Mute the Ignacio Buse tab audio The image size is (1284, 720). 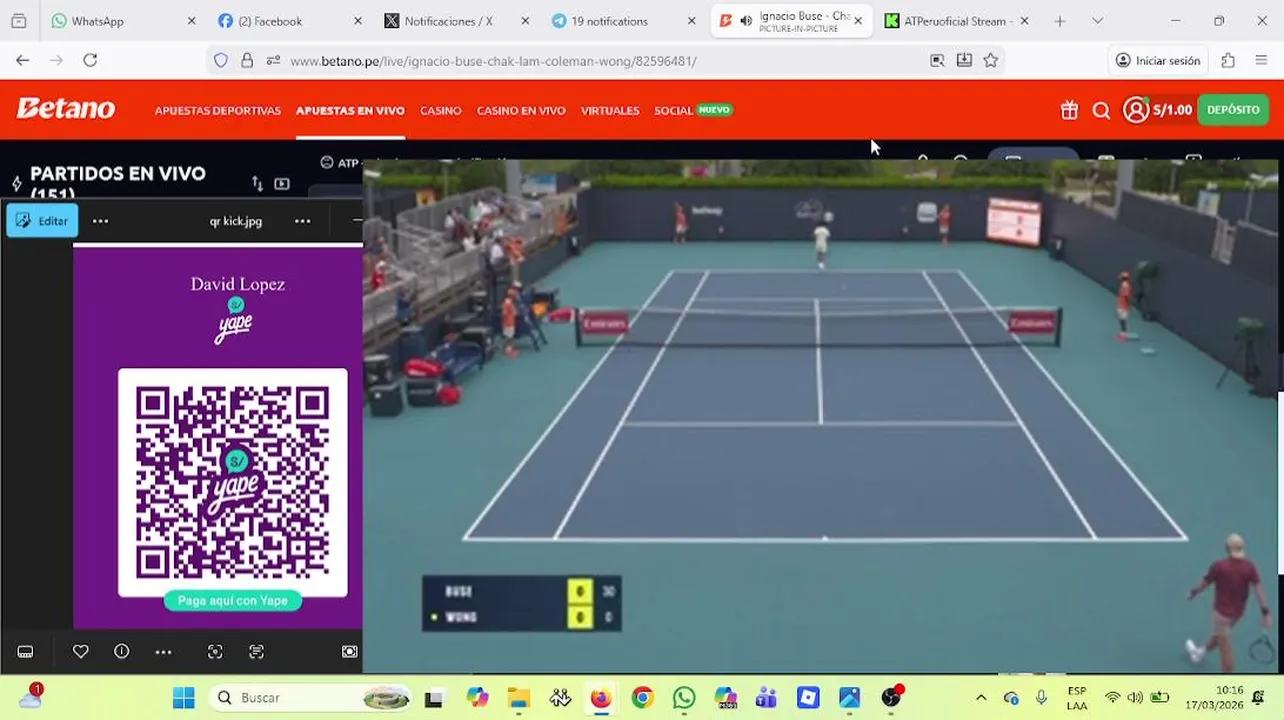[x=746, y=20]
